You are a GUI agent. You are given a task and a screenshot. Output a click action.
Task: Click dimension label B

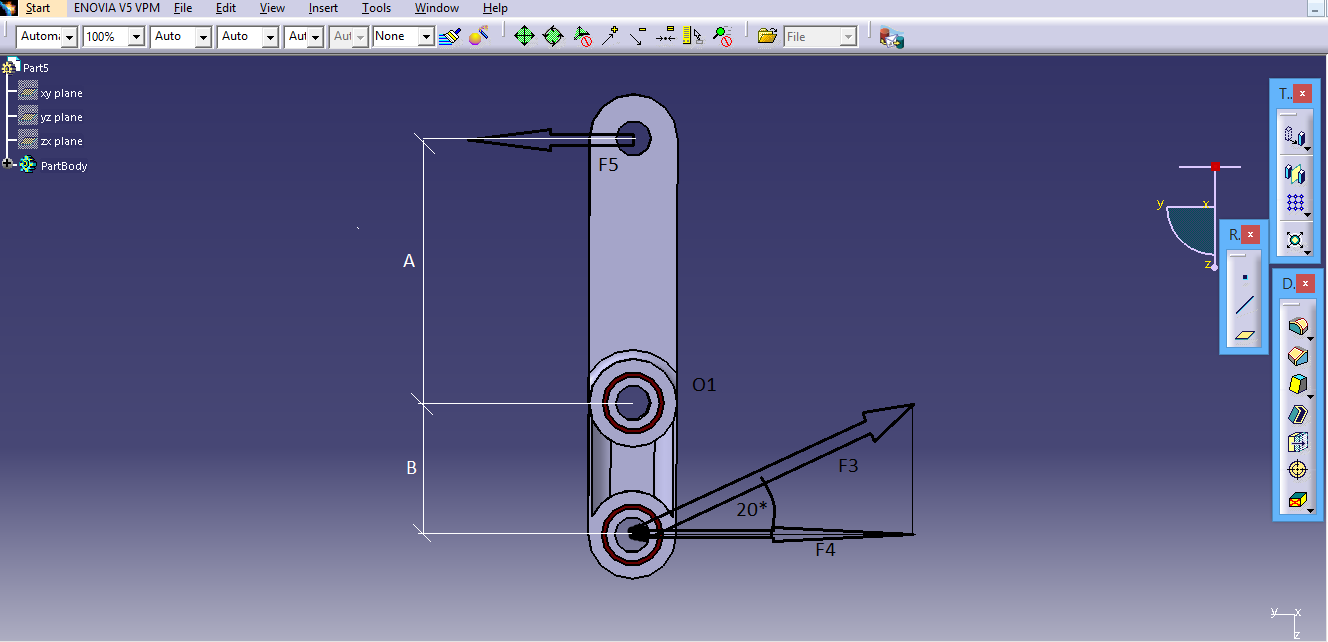tap(411, 468)
